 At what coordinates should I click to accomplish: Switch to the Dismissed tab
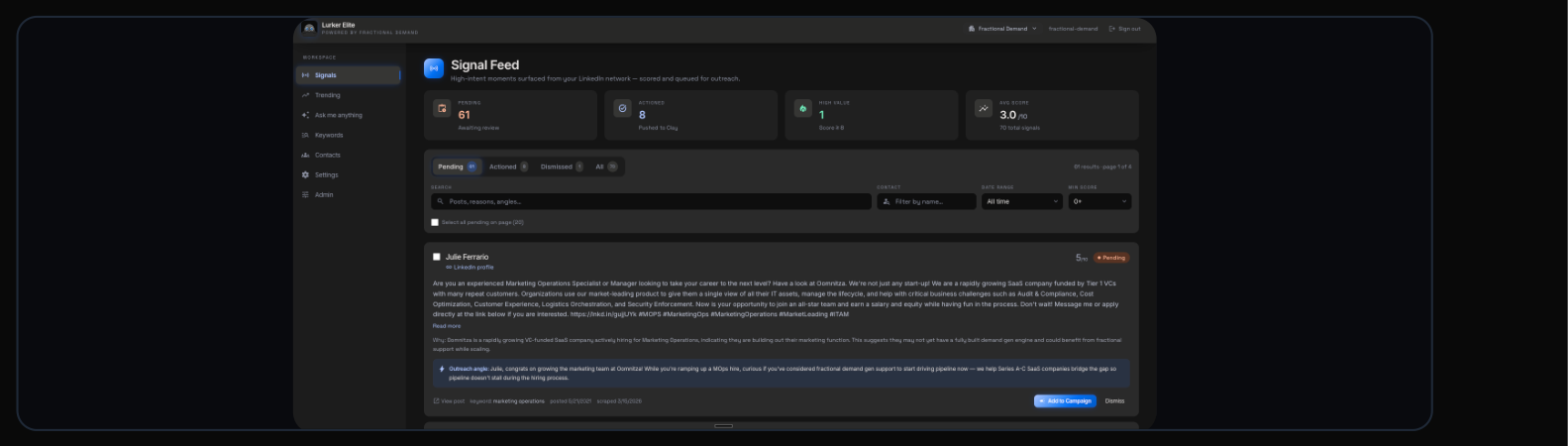562,167
